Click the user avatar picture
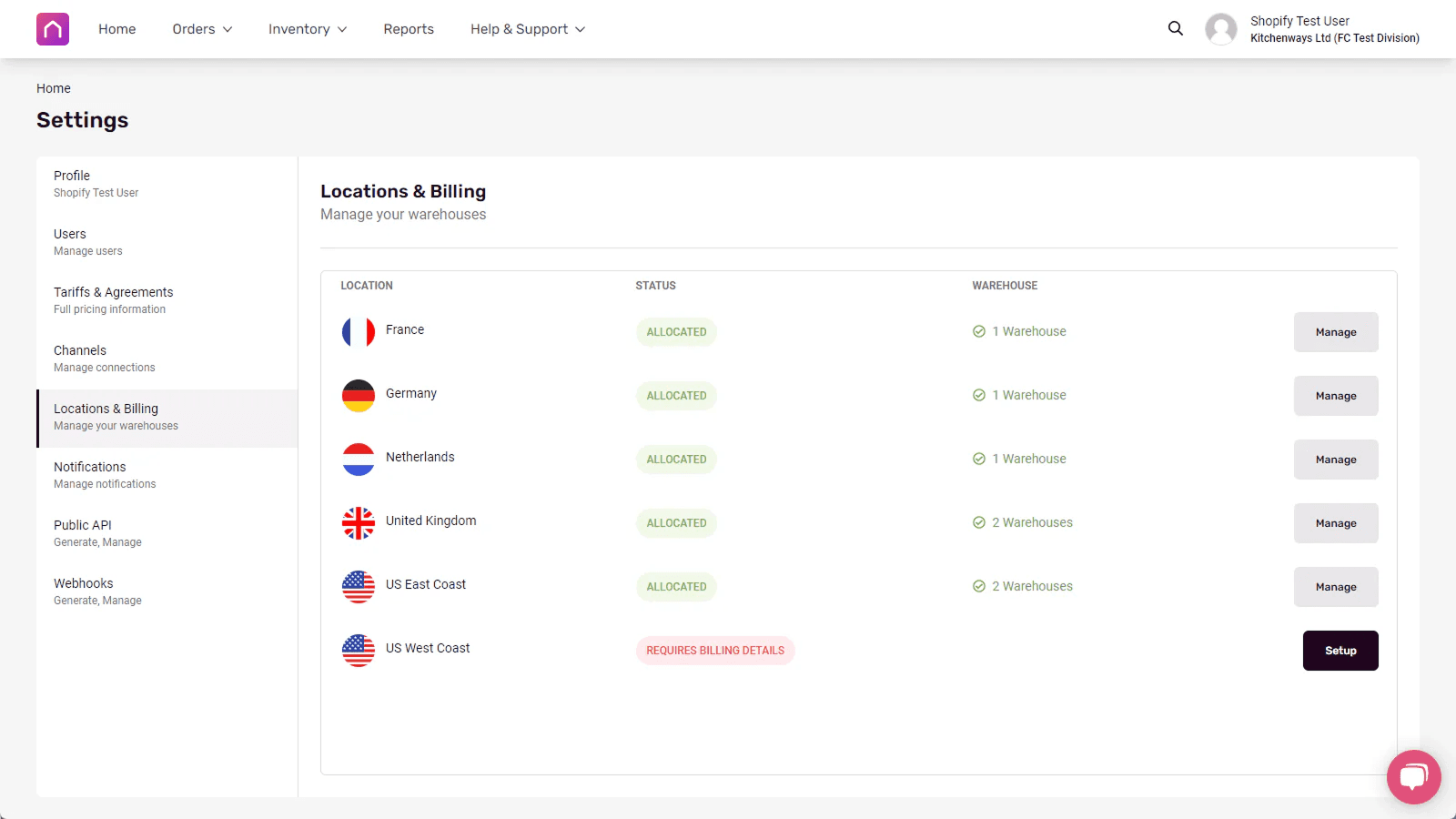This screenshot has width=1456, height=819. coord(1220,29)
